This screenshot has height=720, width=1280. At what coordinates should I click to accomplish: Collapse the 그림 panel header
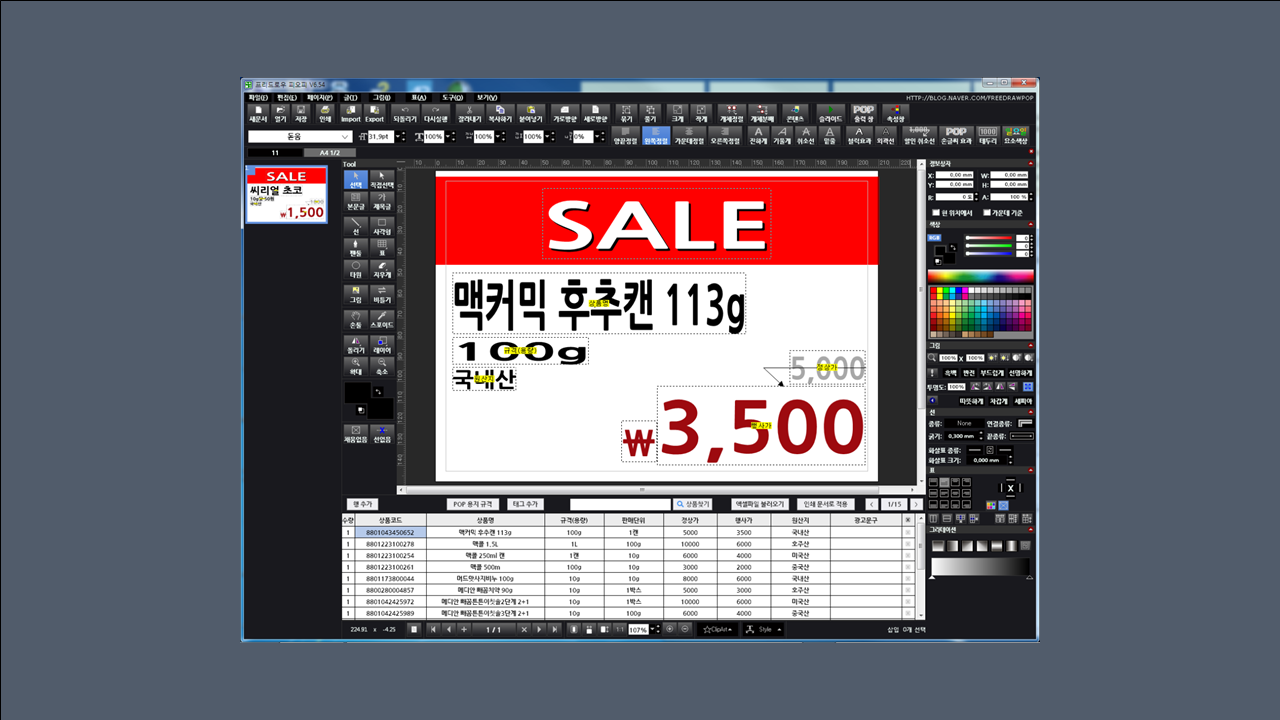1031,345
